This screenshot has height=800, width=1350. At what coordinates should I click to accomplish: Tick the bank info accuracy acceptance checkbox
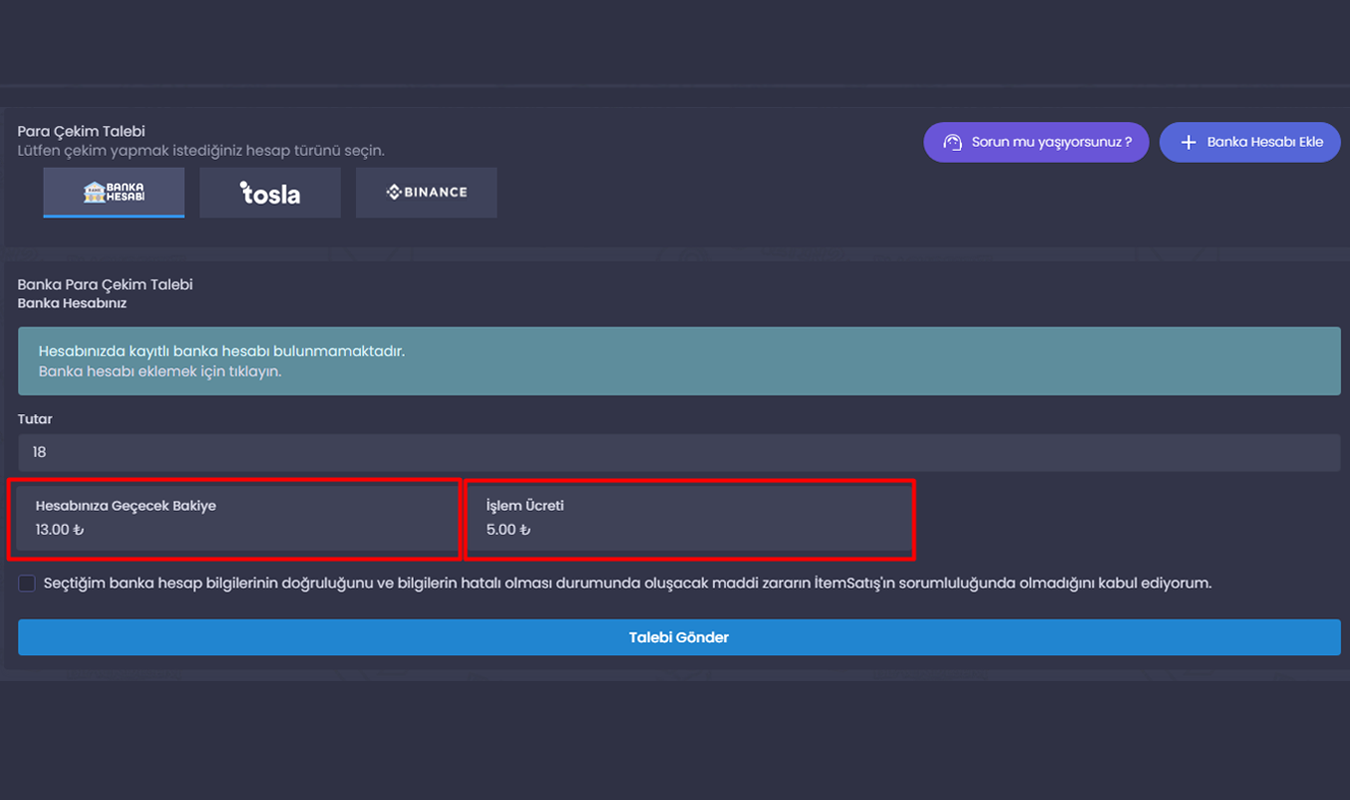pos(27,583)
